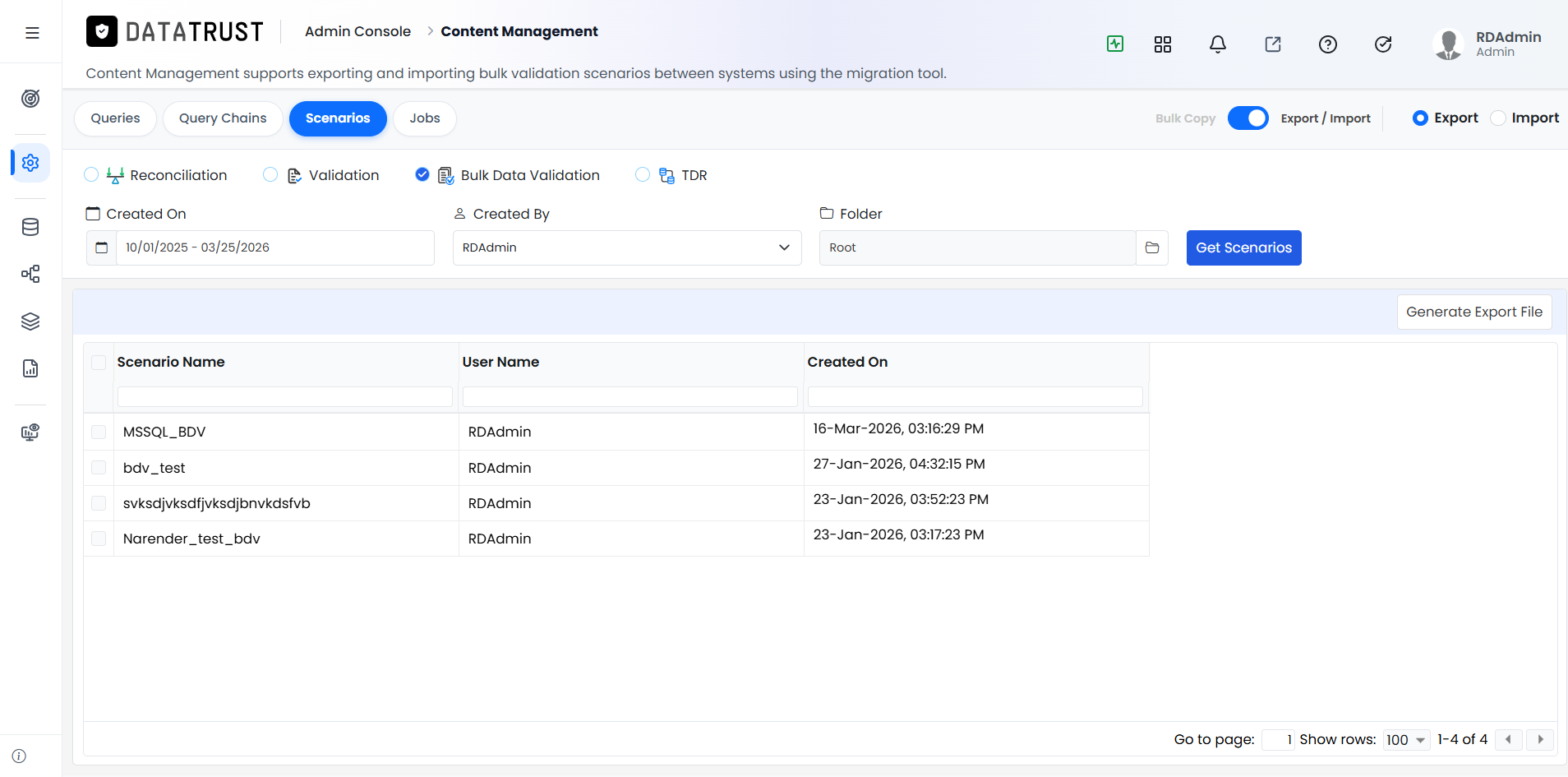Click the Get Scenarios button

tap(1243, 247)
